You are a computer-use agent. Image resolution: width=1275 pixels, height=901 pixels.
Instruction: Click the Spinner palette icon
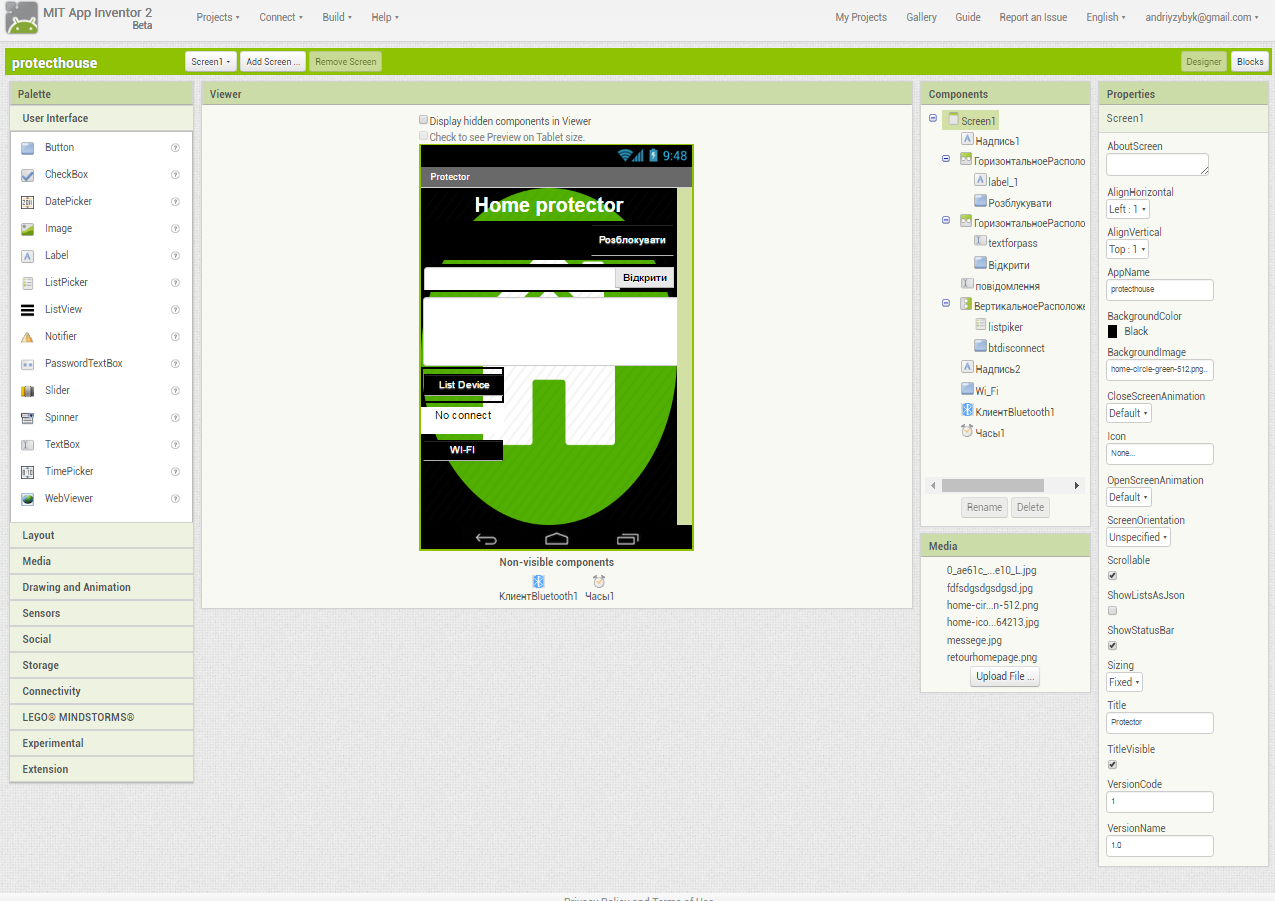(27, 418)
